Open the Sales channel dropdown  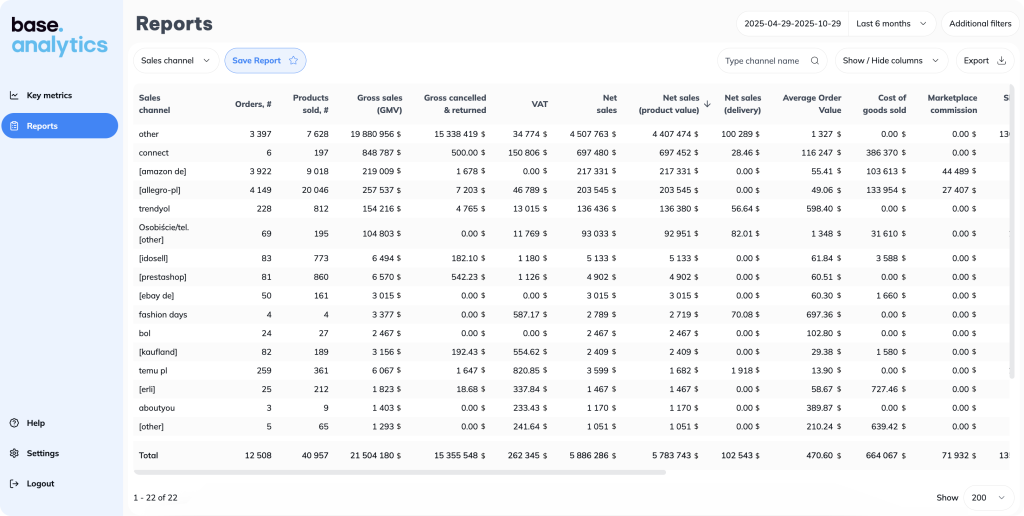[x=176, y=61]
